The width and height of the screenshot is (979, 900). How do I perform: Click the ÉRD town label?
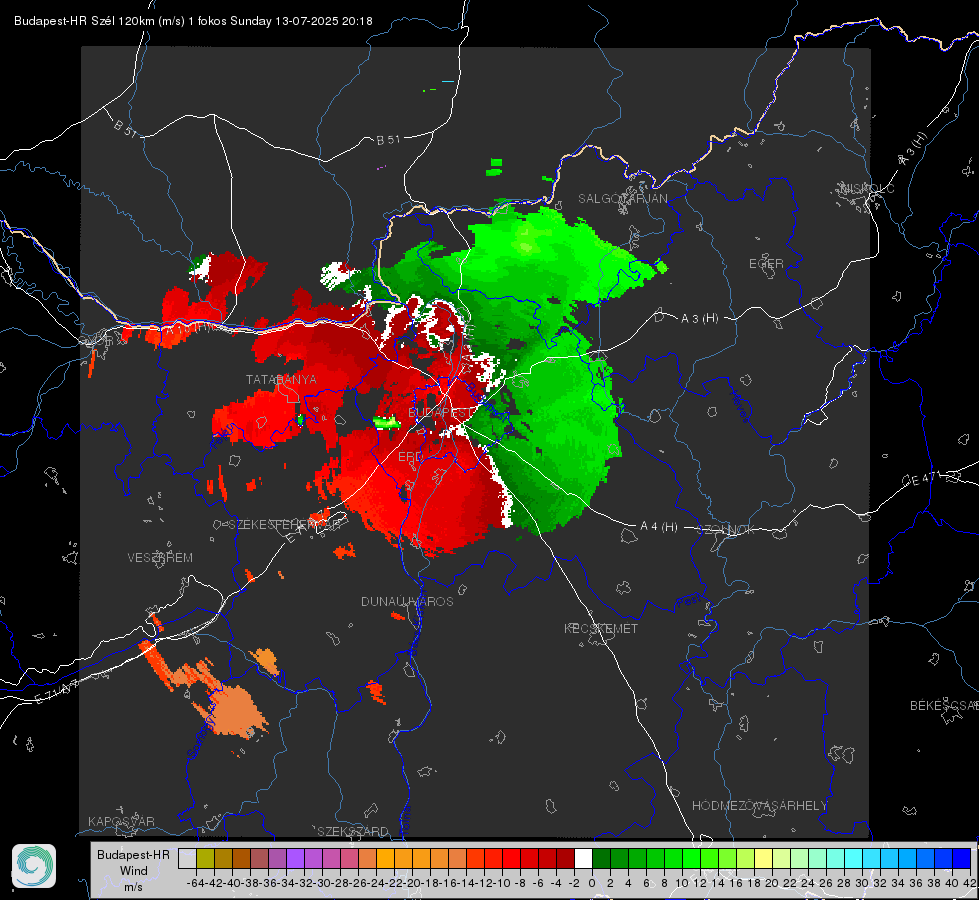point(410,457)
